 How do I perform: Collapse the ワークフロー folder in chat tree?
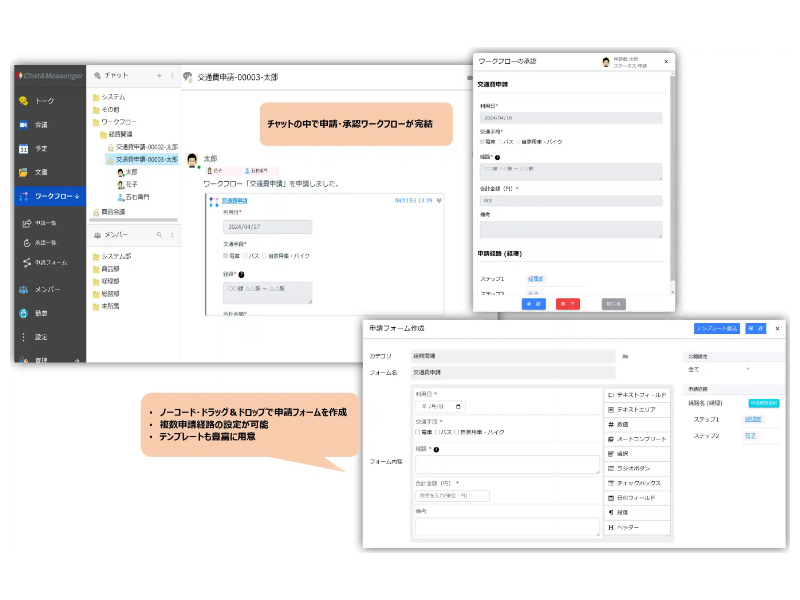[x=114, y=122]
